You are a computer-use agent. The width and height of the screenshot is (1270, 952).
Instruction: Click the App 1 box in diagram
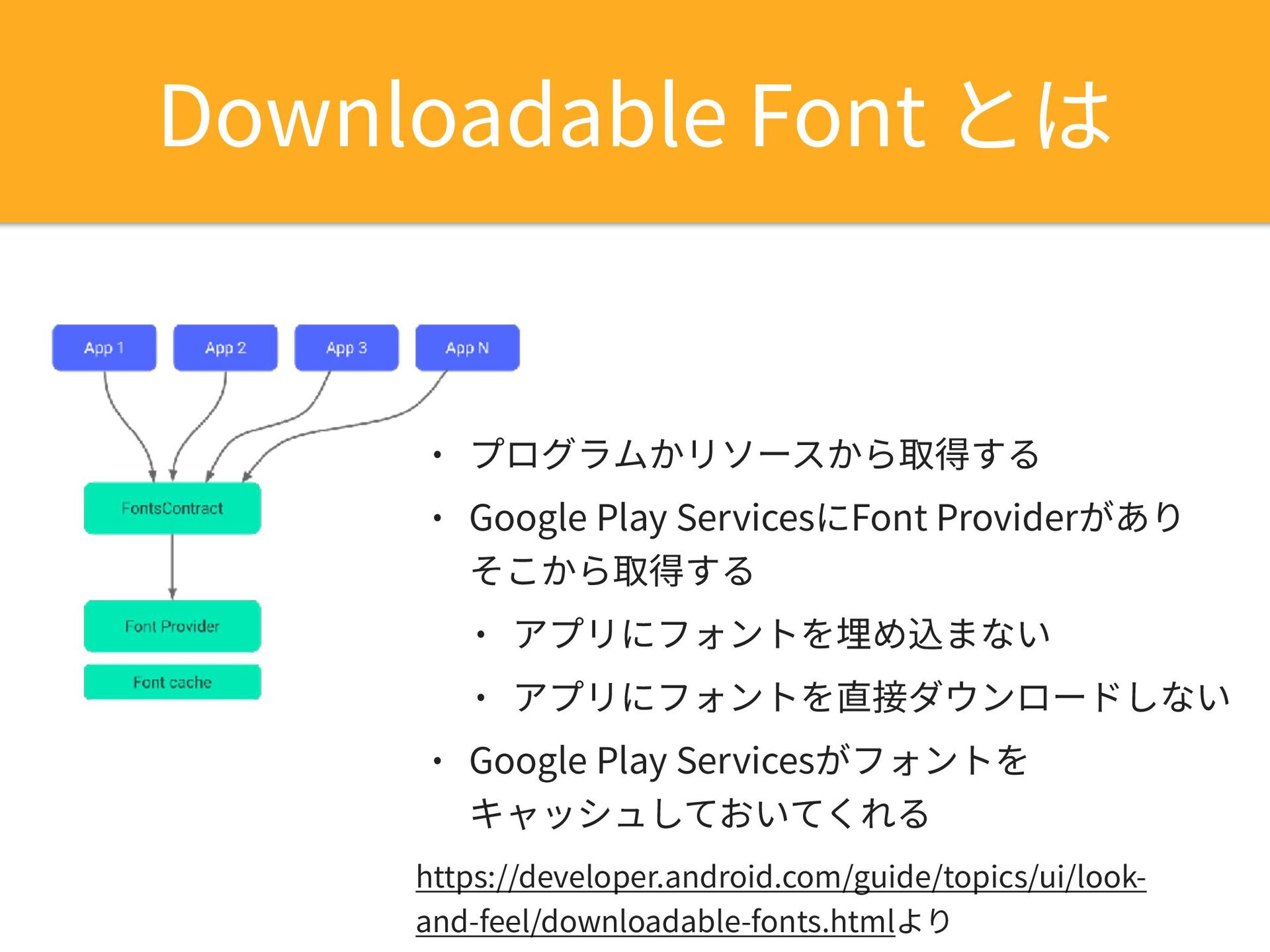click(x=105, y=348)
